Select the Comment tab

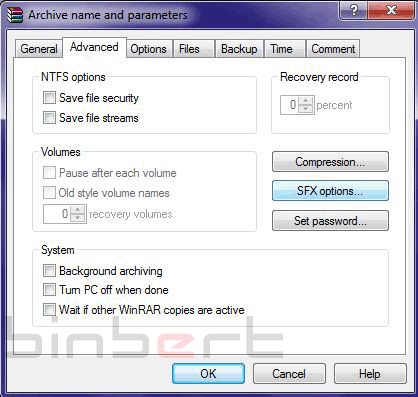point(333,49)
